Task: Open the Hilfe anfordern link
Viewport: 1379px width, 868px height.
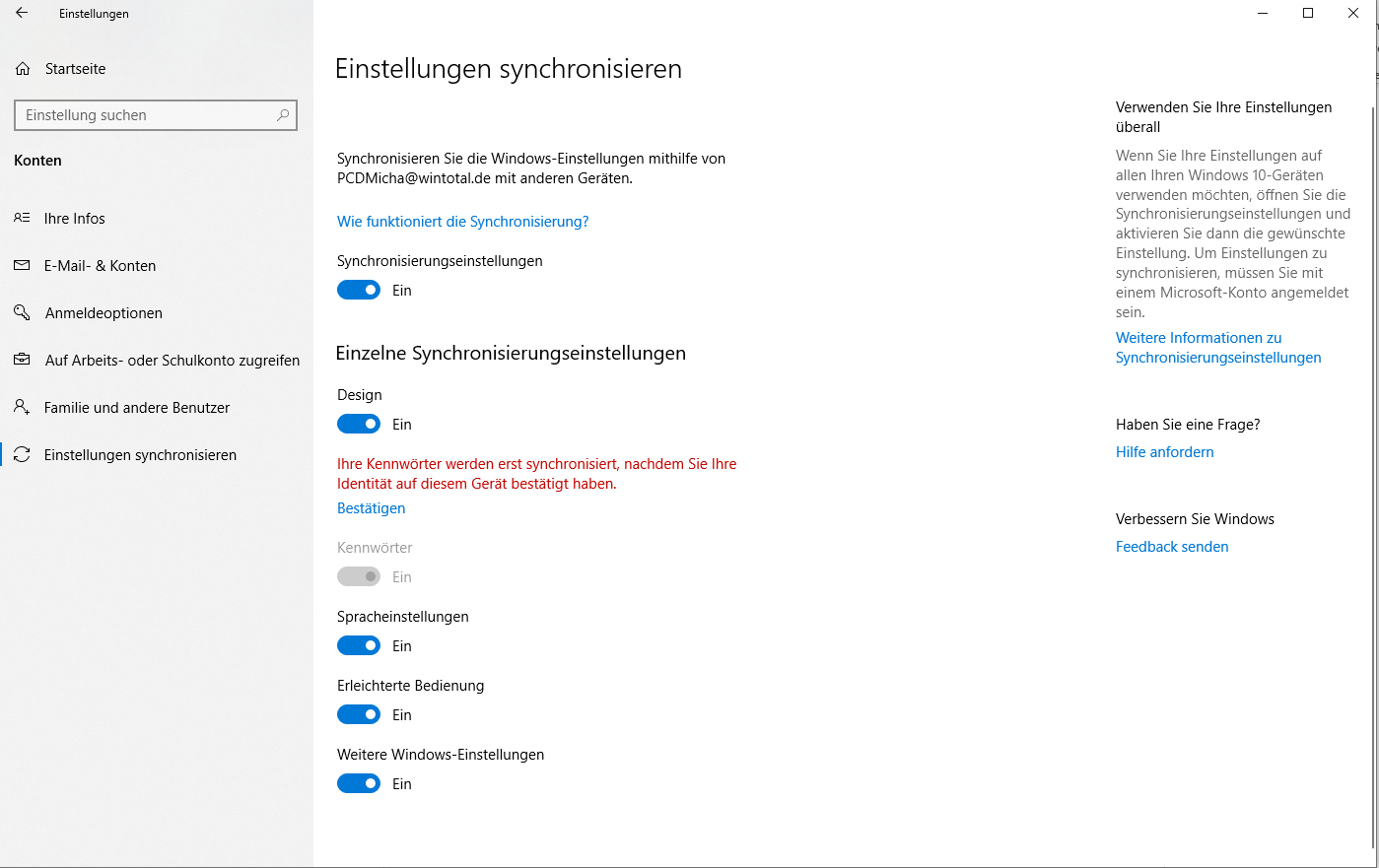Action: [1164, 452]
